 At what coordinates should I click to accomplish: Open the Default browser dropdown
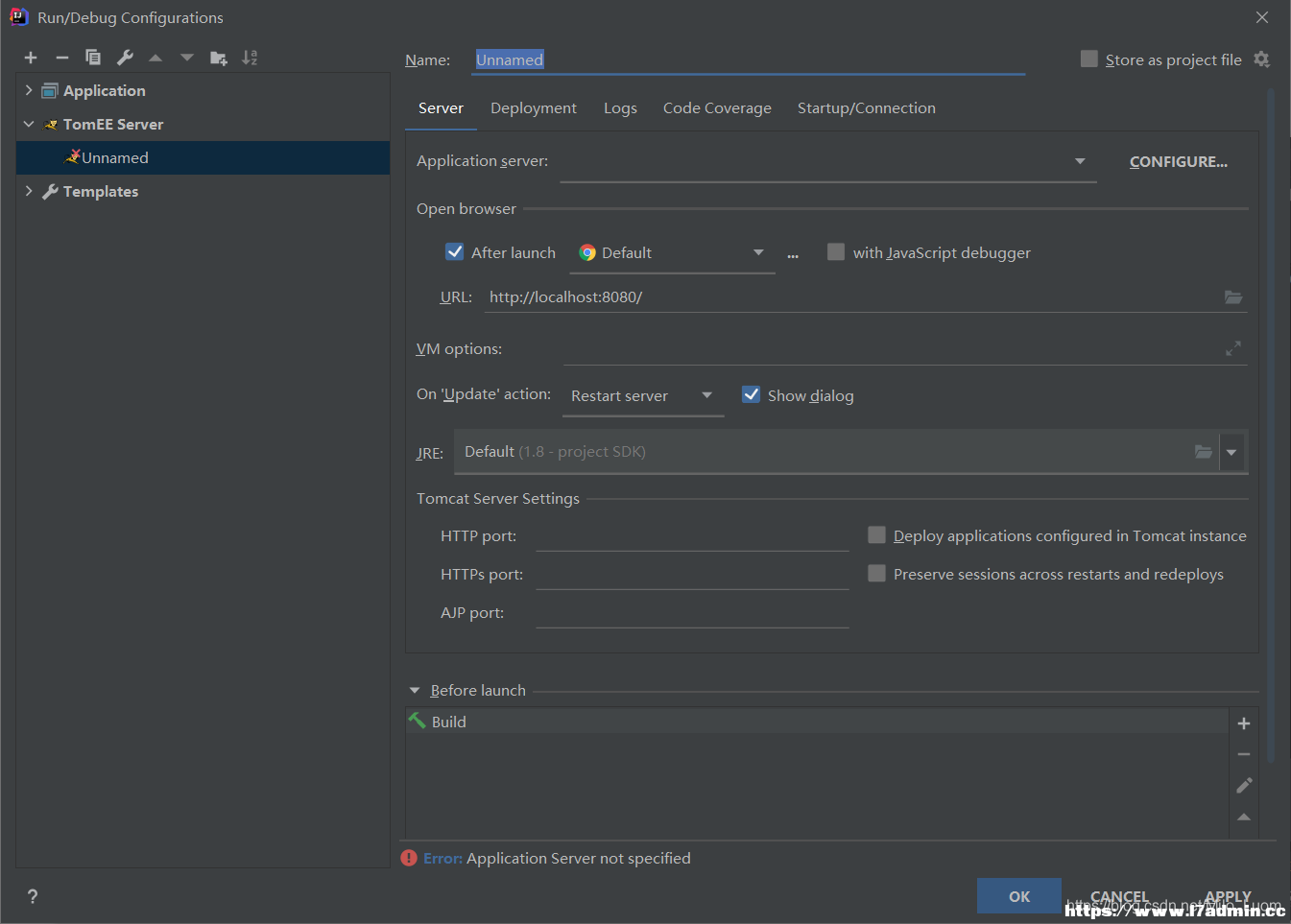[x=758, y=252]
